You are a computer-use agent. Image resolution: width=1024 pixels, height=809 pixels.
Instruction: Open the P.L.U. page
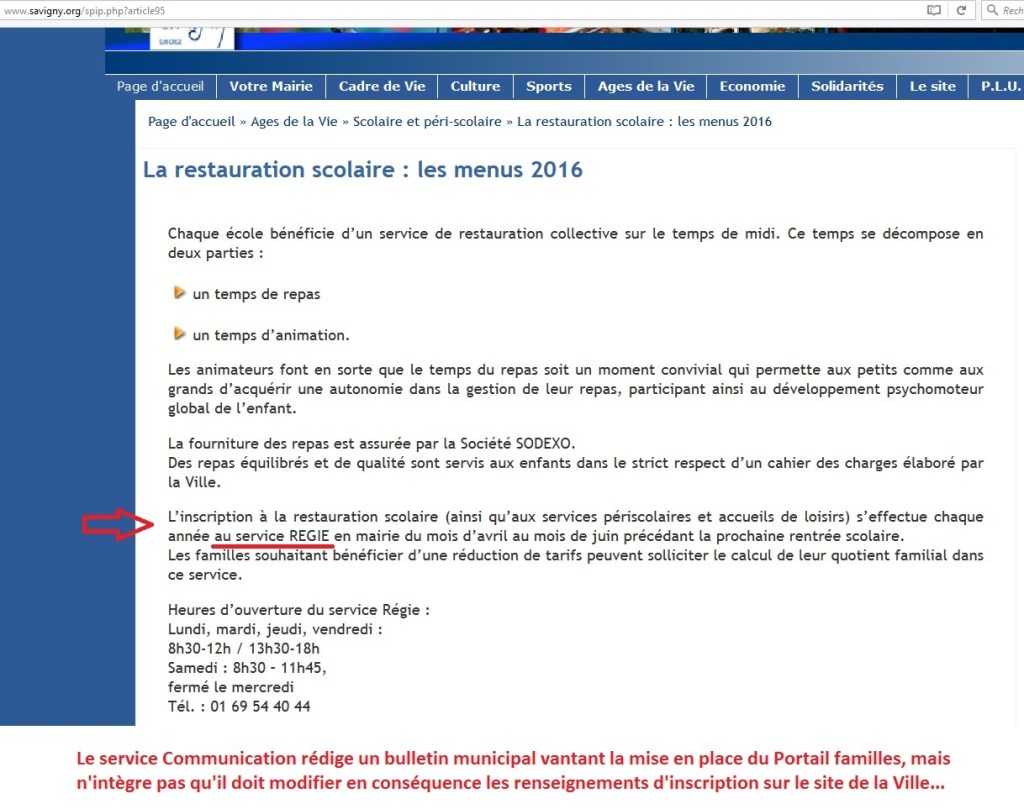(x=998, y=86)
